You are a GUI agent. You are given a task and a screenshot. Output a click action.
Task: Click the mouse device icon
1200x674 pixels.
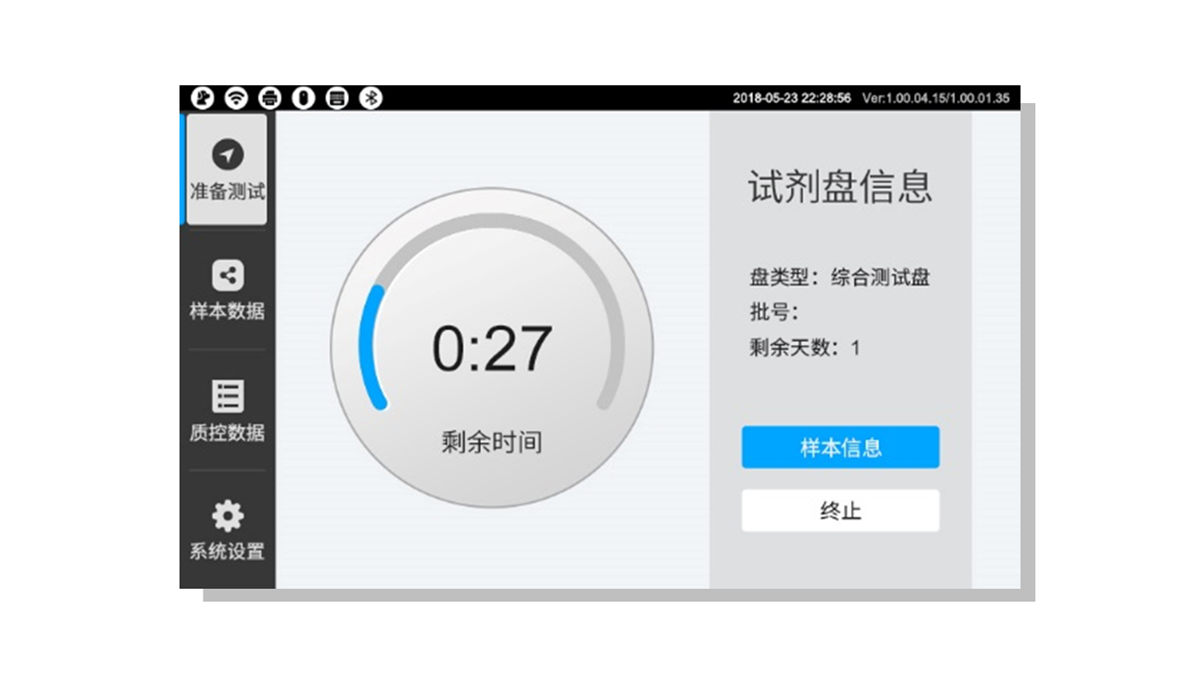(x=304, y=98)
